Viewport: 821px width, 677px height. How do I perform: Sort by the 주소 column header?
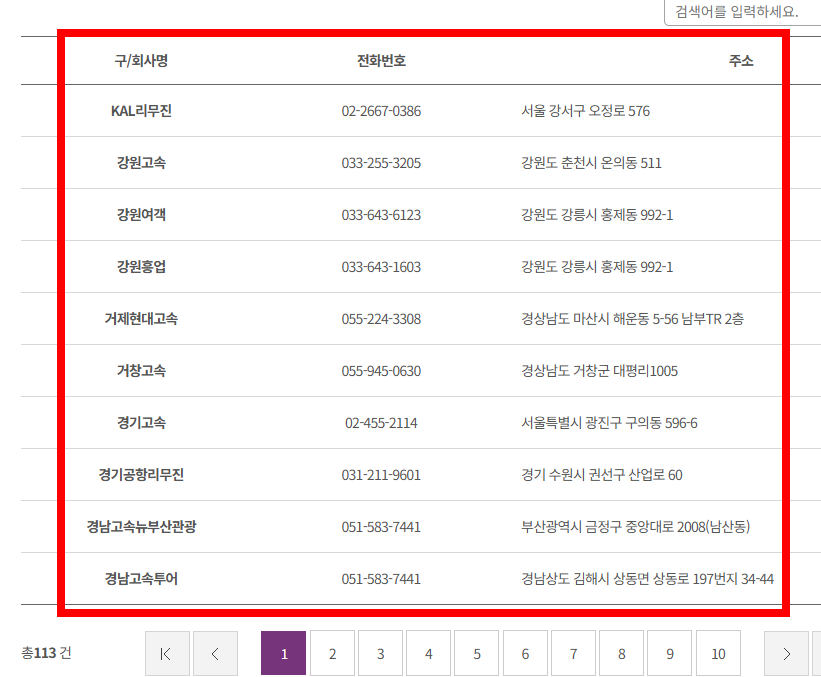tap(742, 60)
